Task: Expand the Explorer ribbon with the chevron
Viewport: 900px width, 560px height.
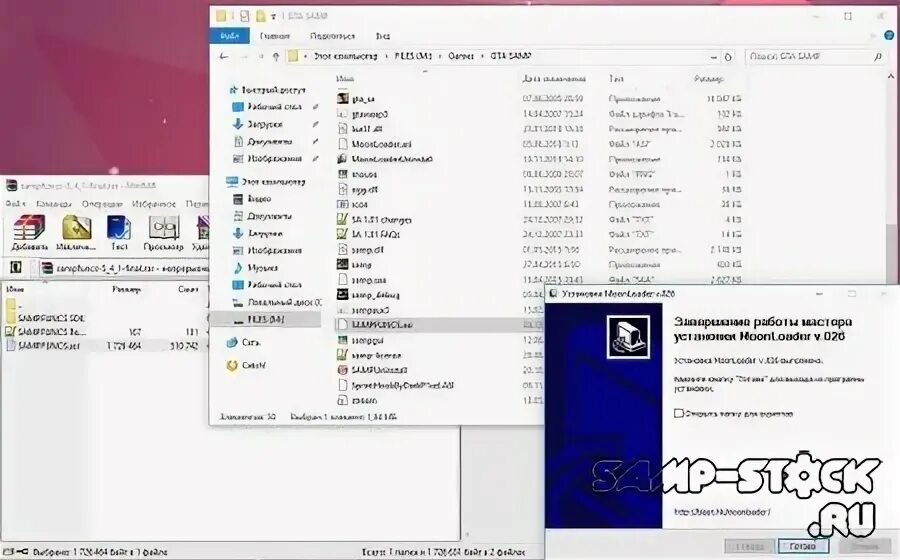Action: pyautogui.click(x=875, y=36)
